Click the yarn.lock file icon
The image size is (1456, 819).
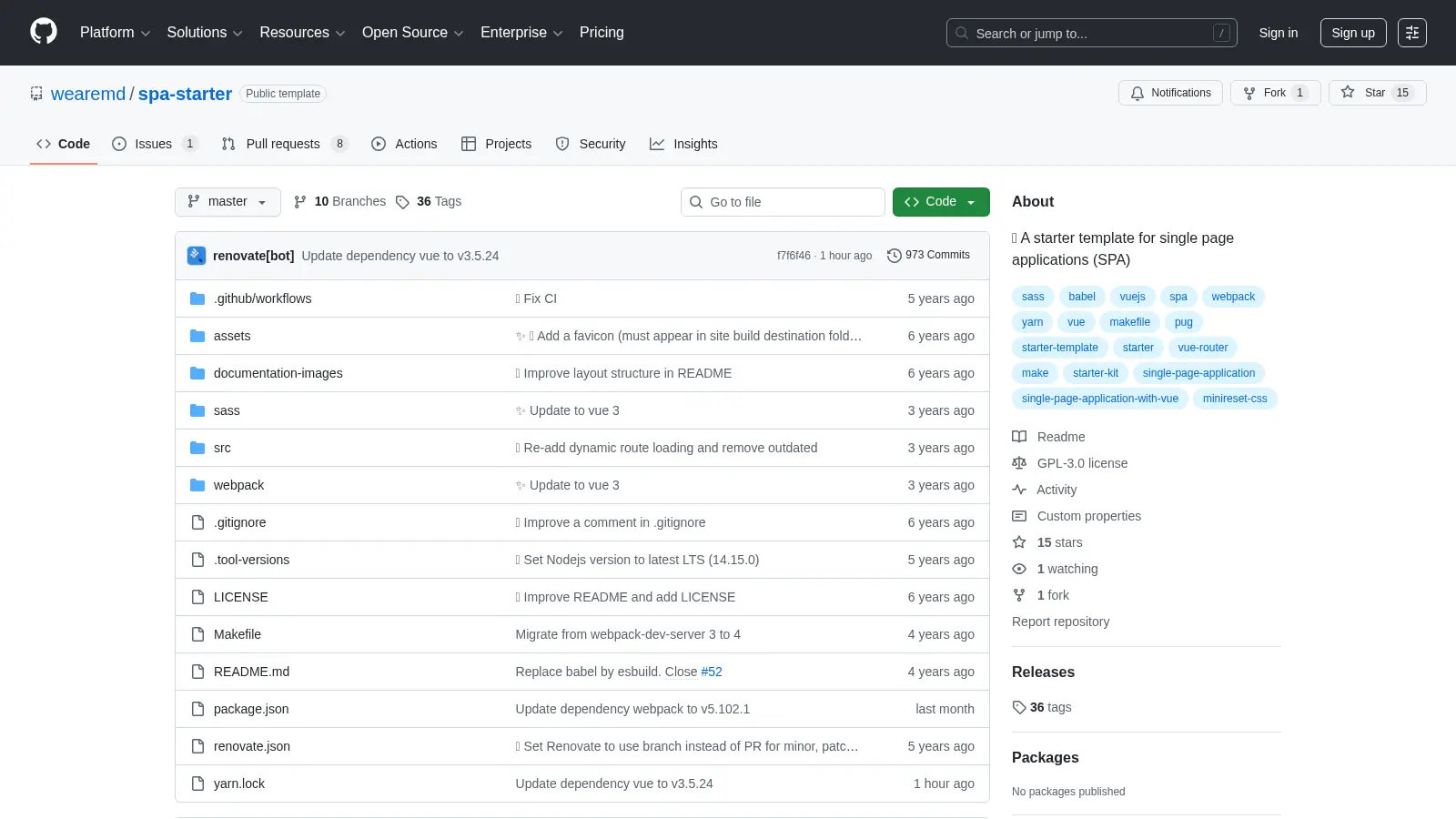pos(197,784)
